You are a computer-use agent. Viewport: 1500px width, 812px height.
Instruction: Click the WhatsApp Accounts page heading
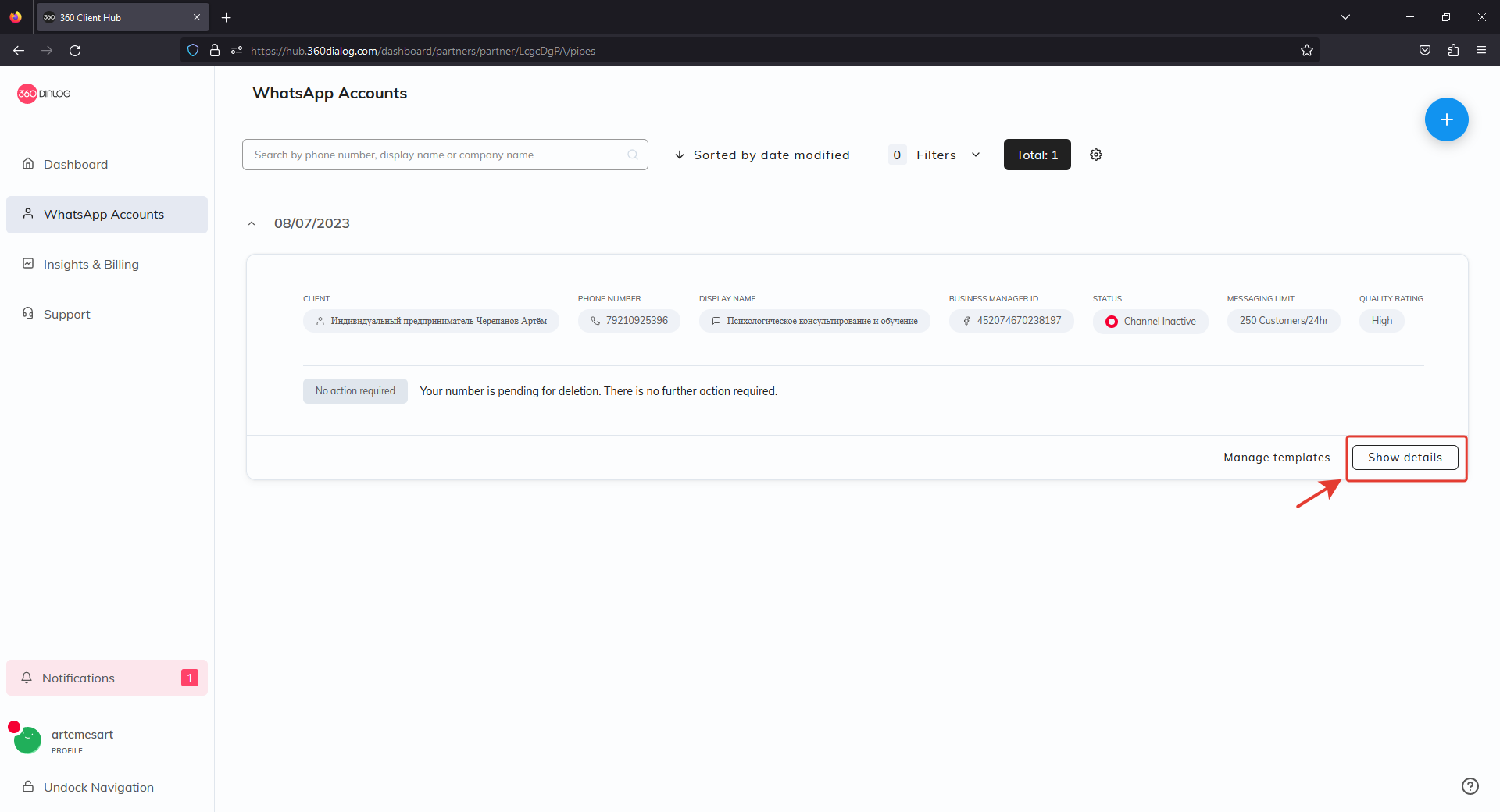pyautogui.click(x=330, y=93)
